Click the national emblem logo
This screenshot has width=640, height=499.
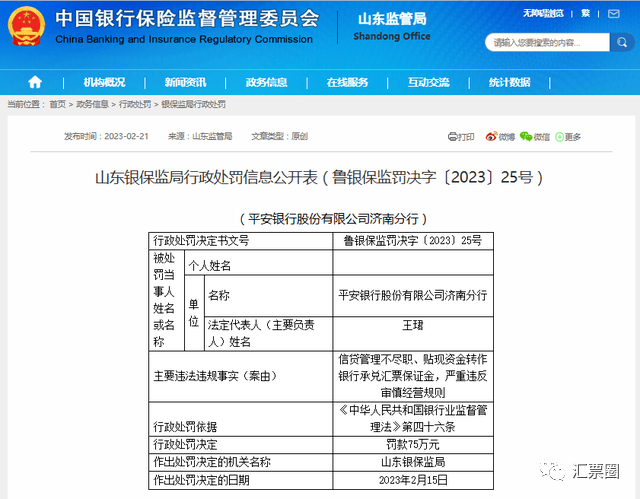coord(26,26)
